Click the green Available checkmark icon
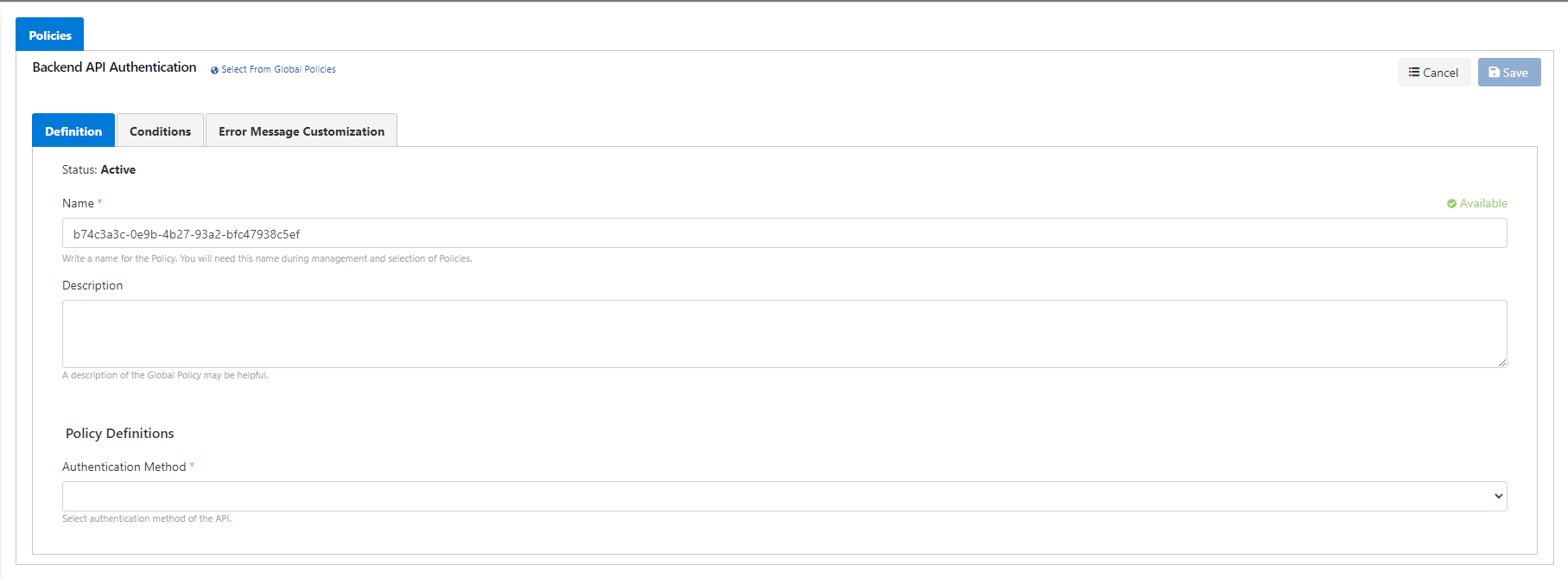1568x578 pixels. [x=1451, y=204]
